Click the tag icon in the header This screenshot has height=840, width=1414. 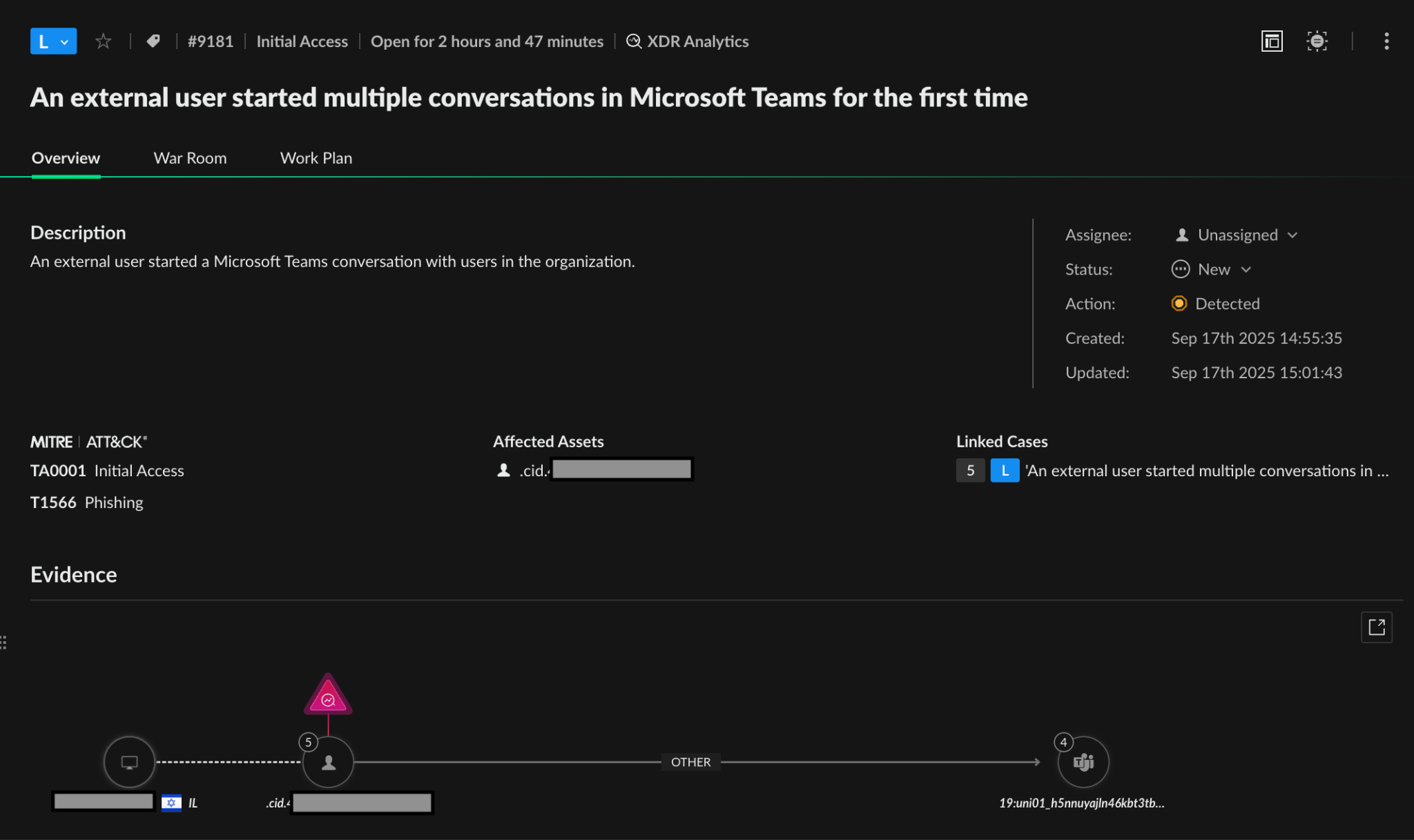point(153,40)
